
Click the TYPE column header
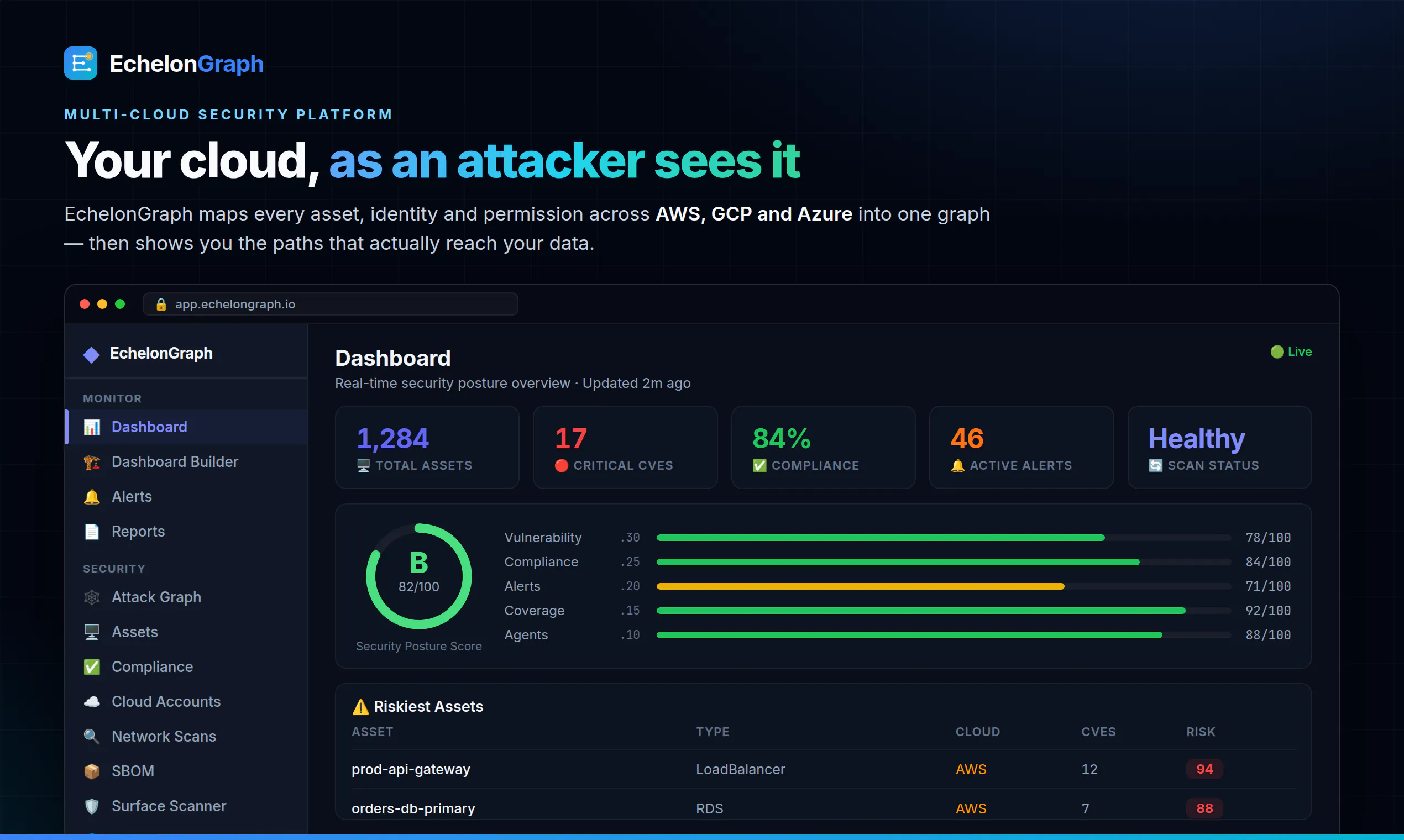[713, 732]
